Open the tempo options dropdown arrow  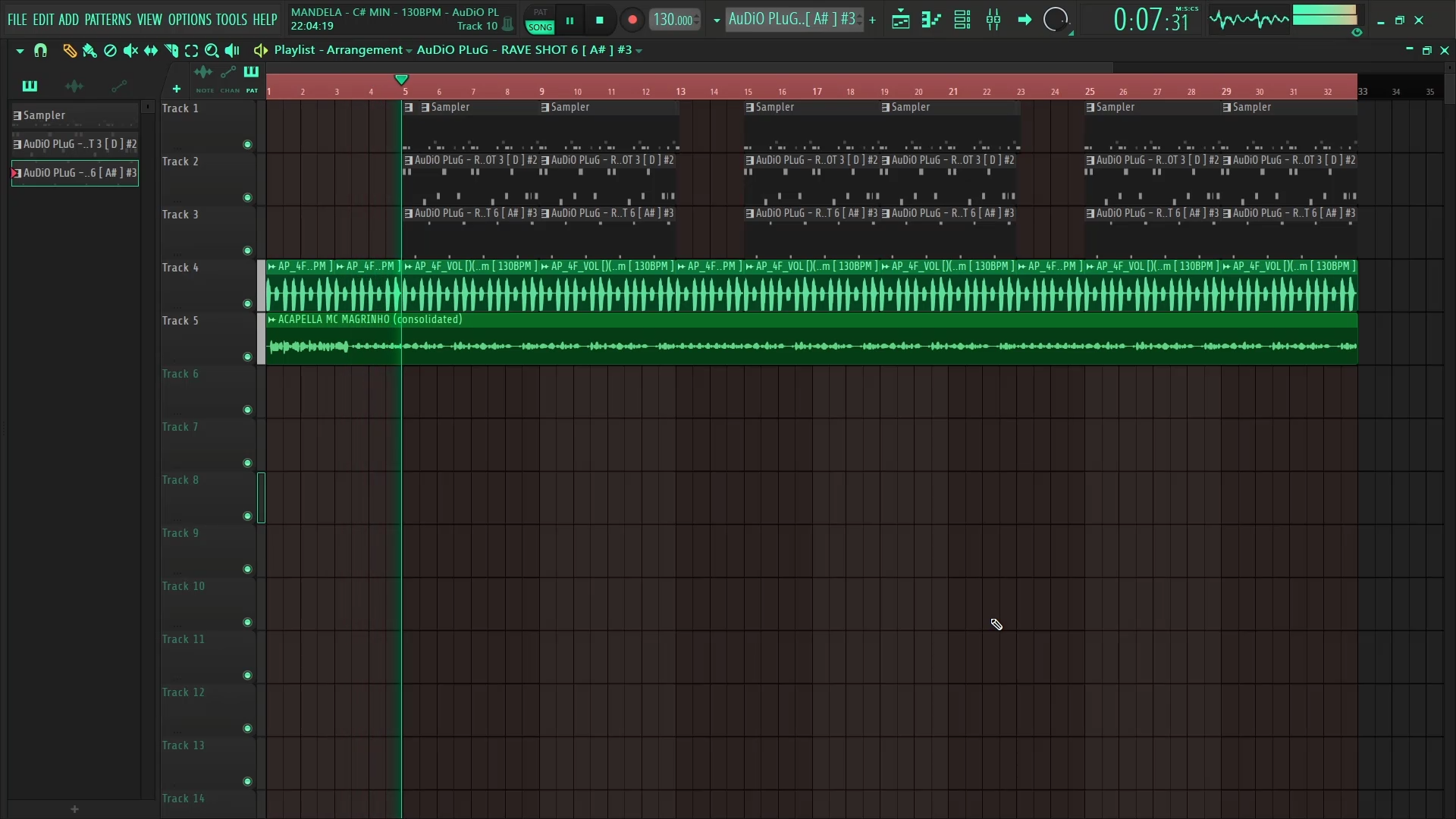tap(716, 20)
